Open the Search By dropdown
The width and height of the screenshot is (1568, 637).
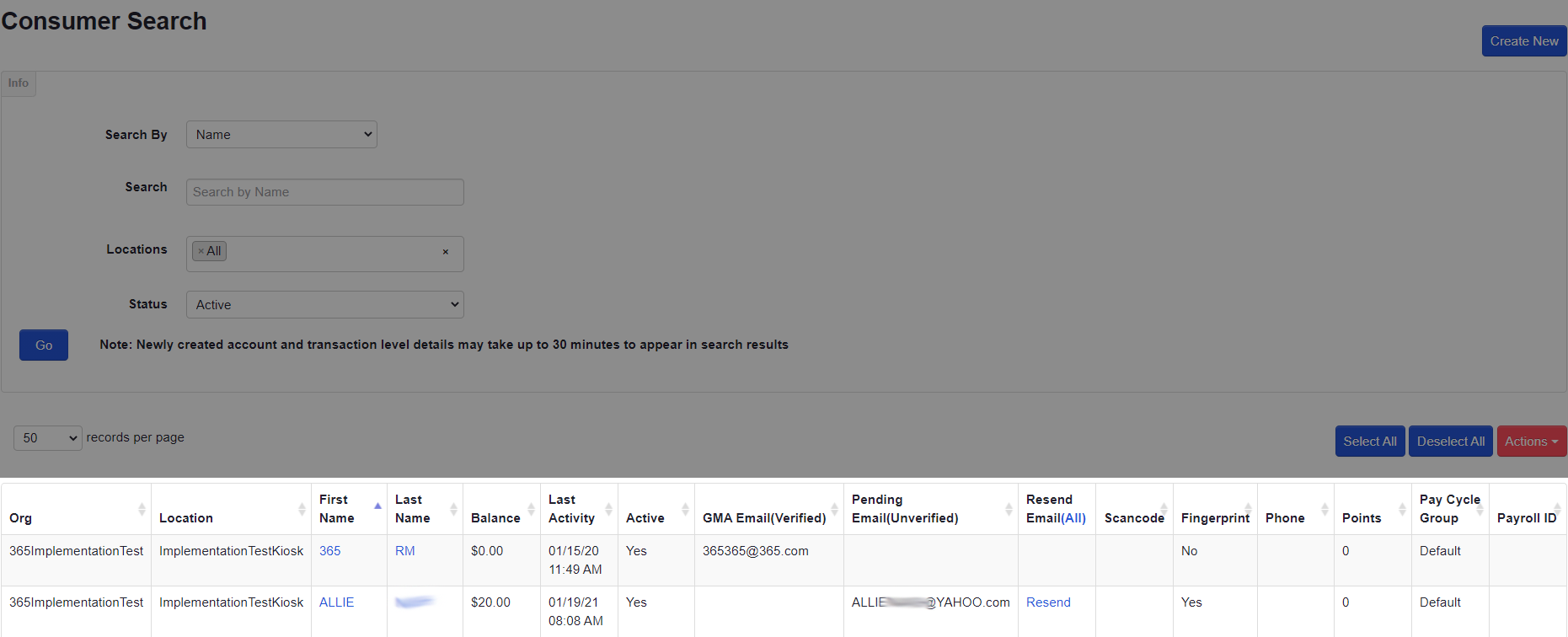coord(281,135)
